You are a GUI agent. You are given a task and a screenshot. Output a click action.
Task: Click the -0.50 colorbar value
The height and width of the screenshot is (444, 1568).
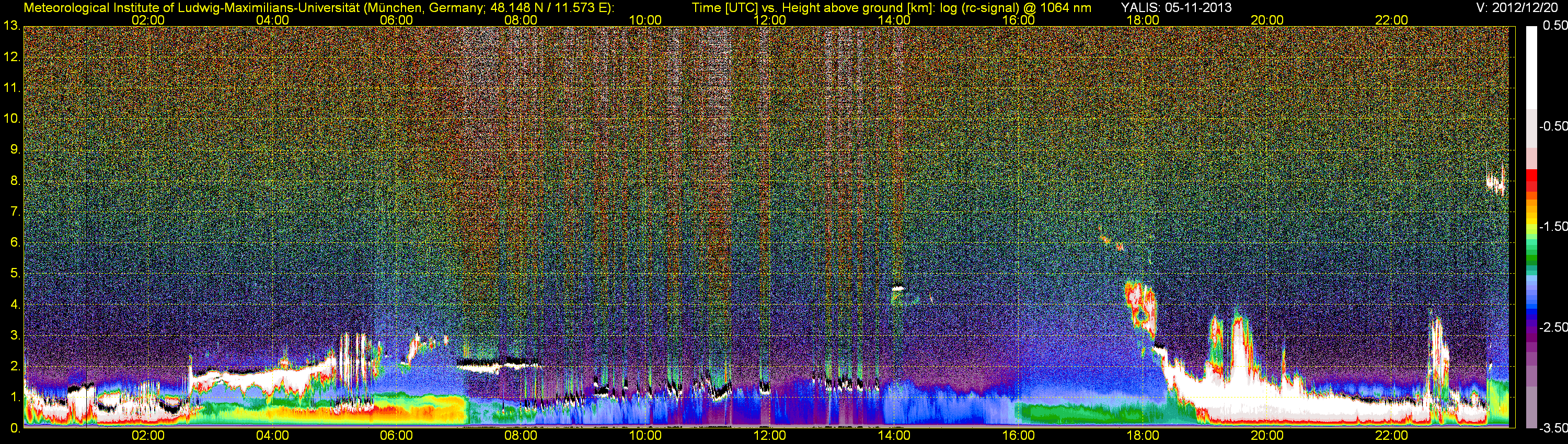(1553, 126)
